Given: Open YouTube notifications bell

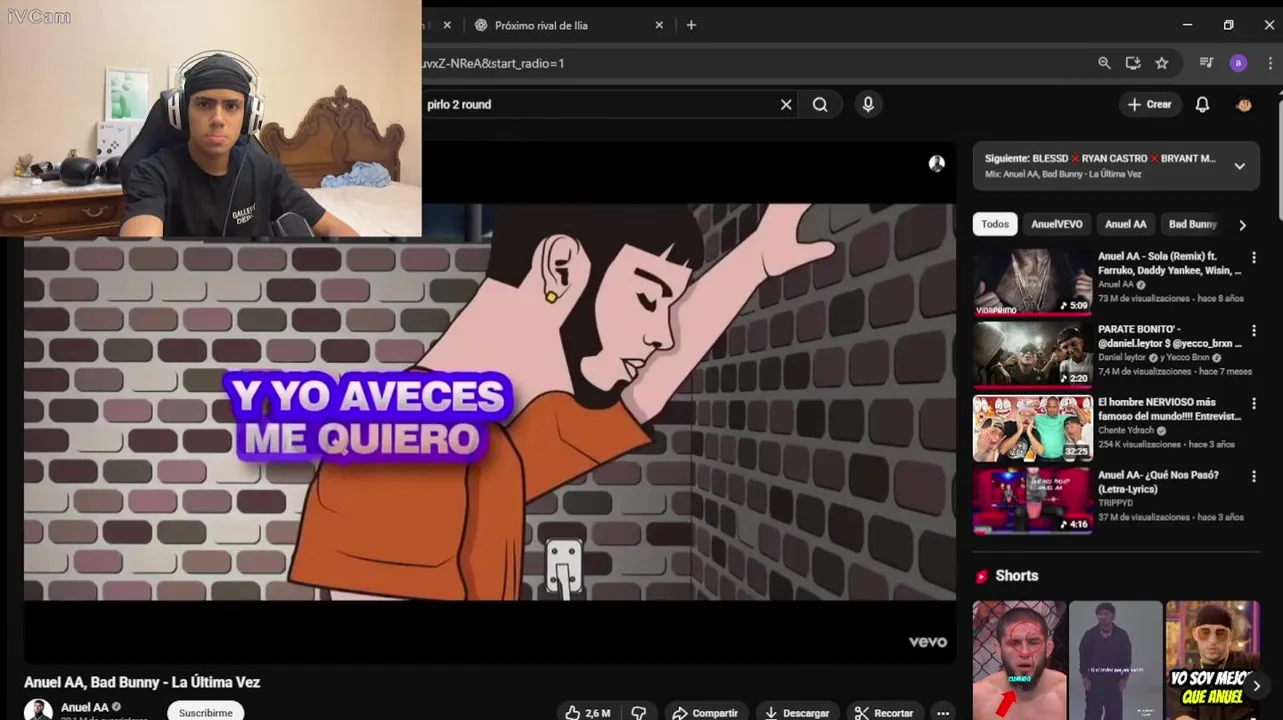Looking at the screenshot, I should pos(1203,104).
